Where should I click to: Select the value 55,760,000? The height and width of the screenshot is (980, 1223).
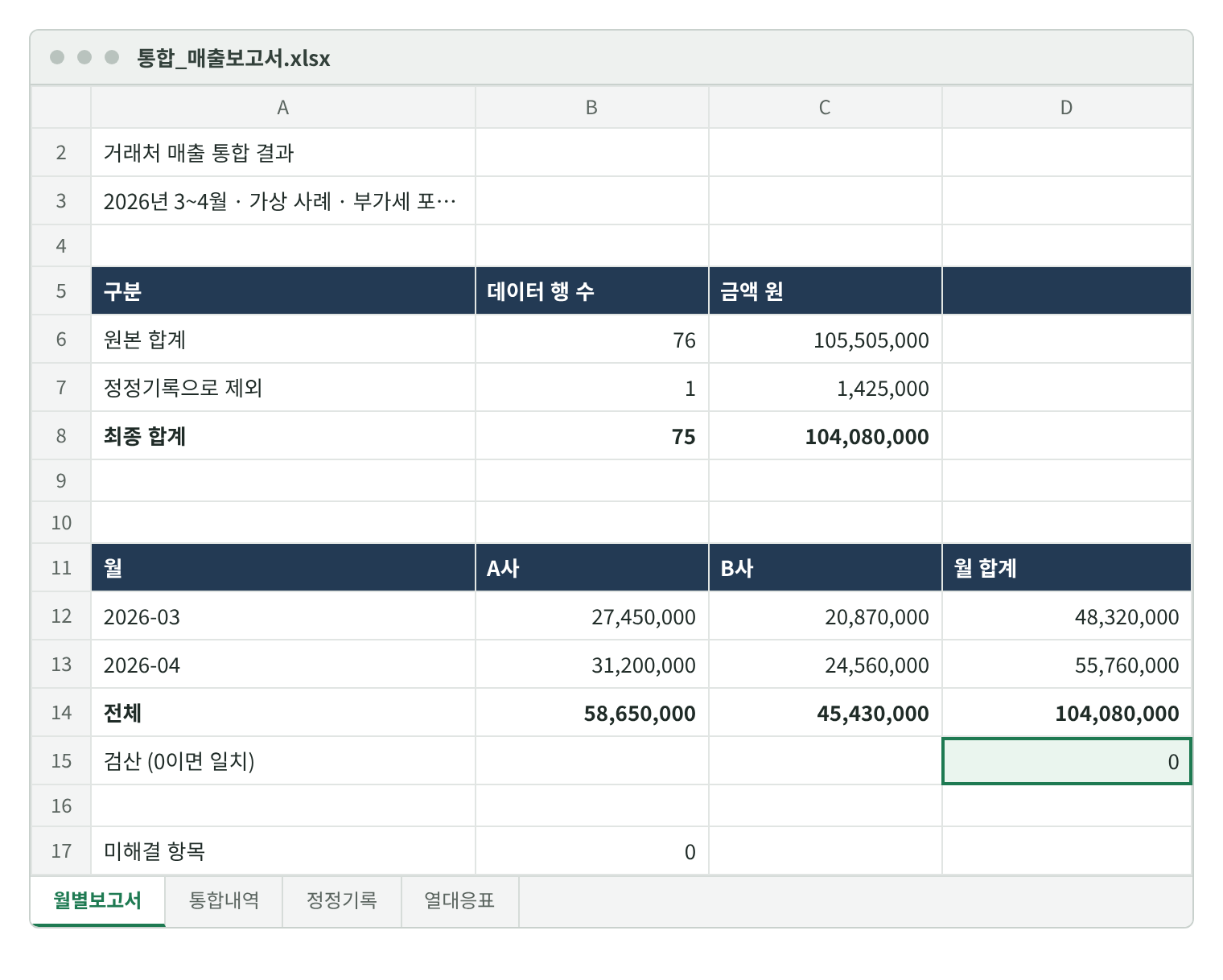click(x=1067, y=665)
